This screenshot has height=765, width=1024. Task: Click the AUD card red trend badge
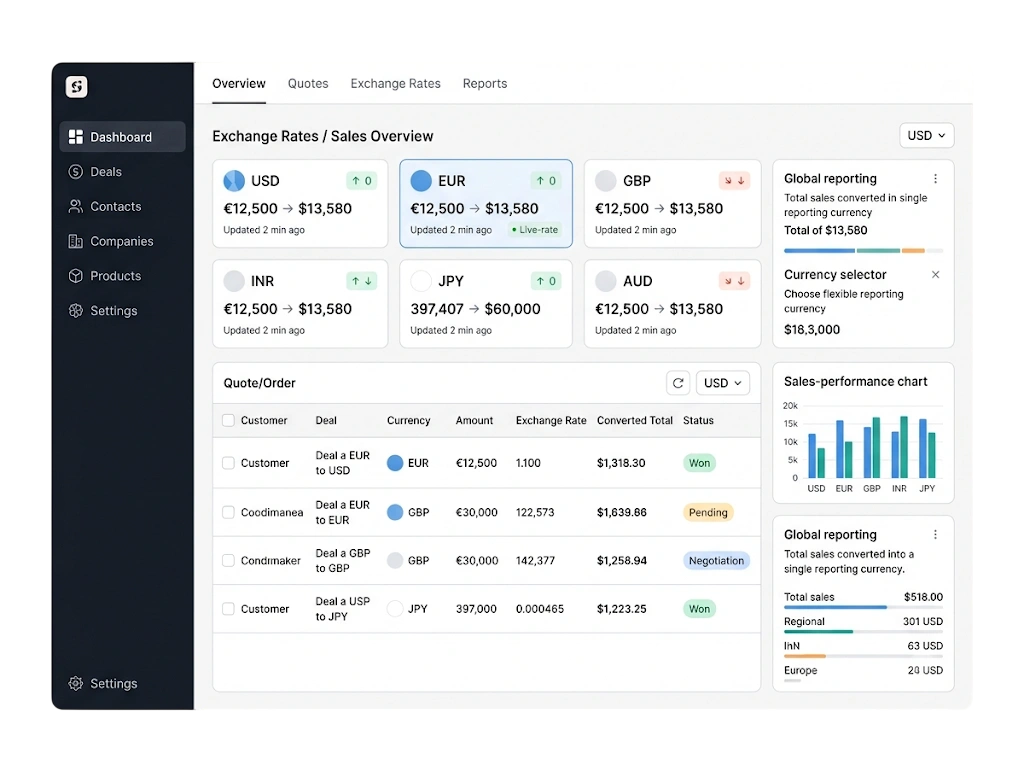pyautogui.click(x=734, y=281)
